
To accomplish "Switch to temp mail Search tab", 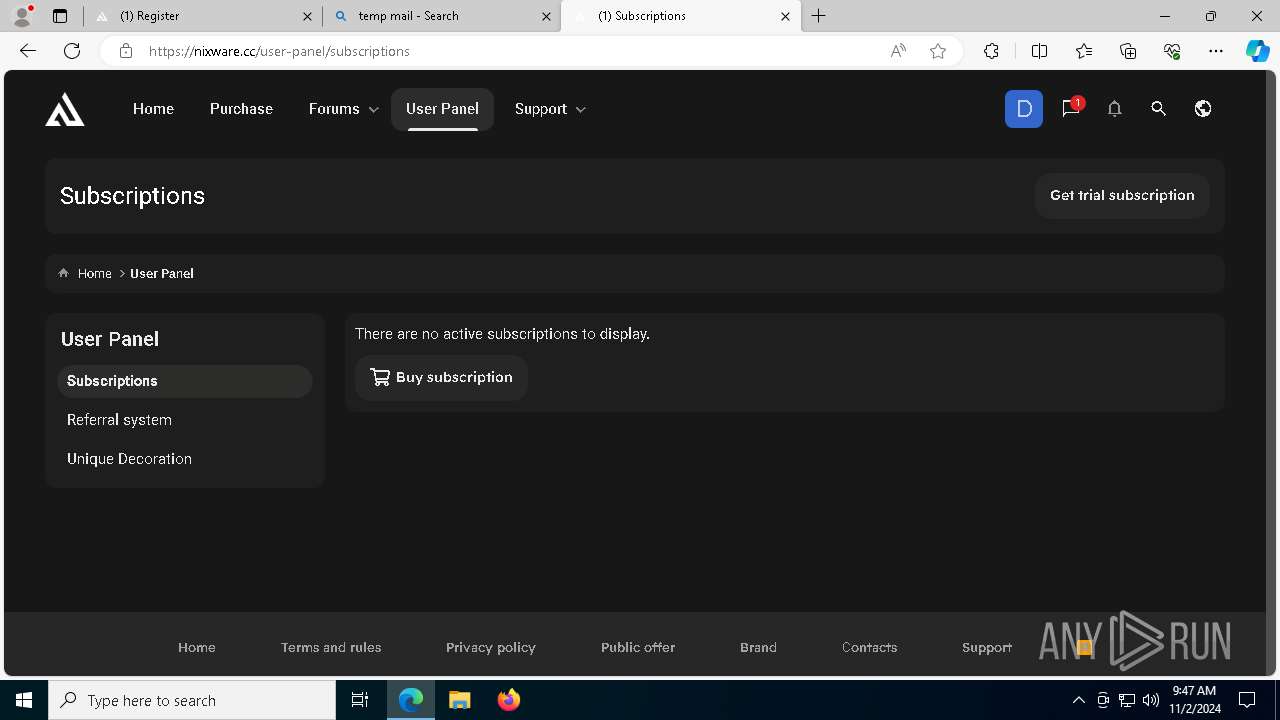I will (442, 16).
